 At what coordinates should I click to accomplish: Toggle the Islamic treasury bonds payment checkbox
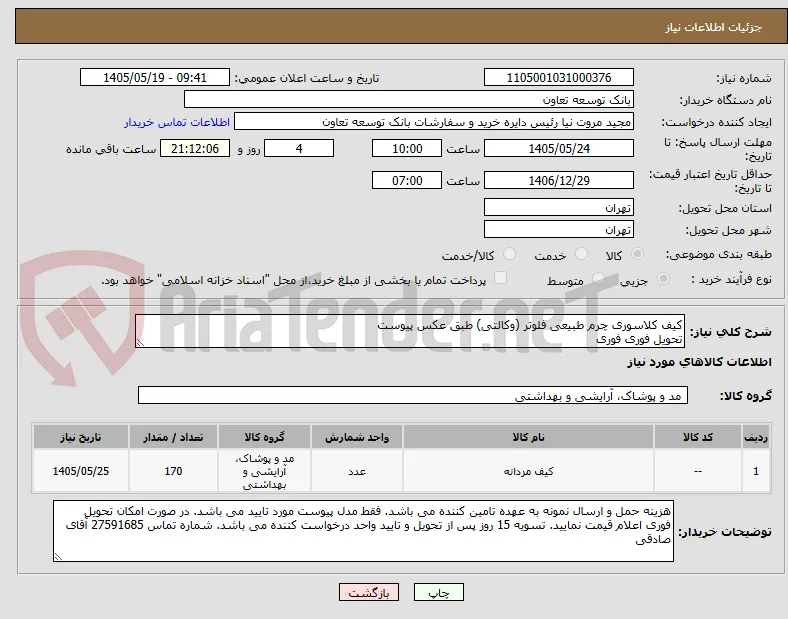(x=500, y=278)
